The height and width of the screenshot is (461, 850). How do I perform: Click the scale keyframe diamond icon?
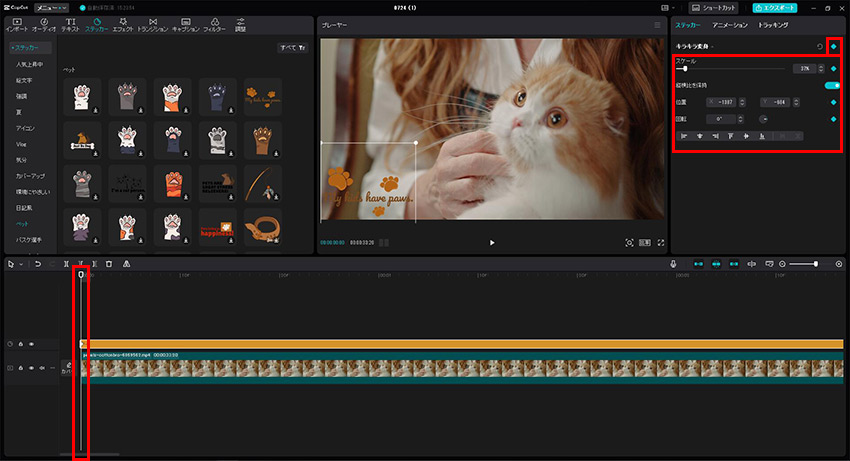click(x=833, y=68)
